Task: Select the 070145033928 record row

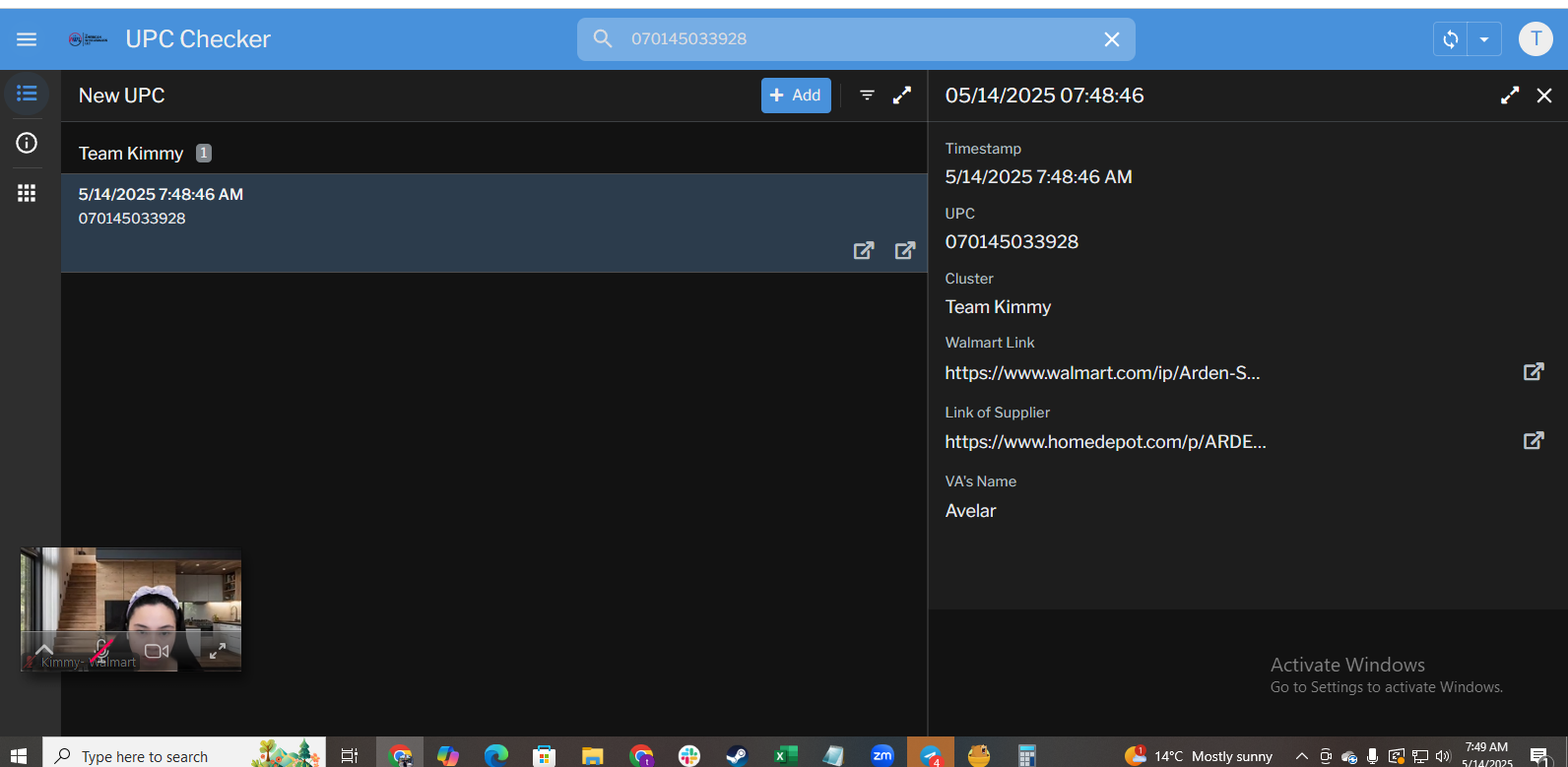Action: click(394, 207)
